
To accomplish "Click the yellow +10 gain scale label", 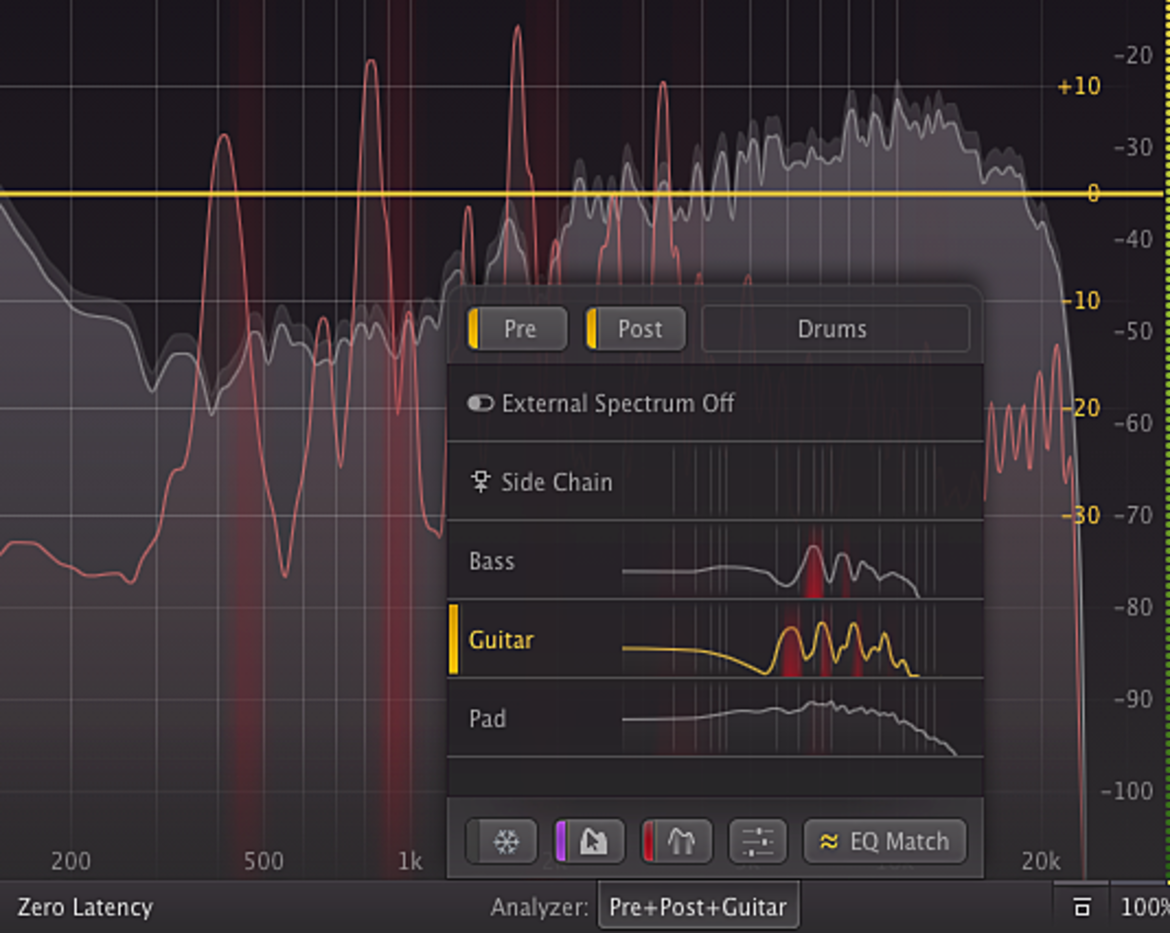I will [1079, 87].
